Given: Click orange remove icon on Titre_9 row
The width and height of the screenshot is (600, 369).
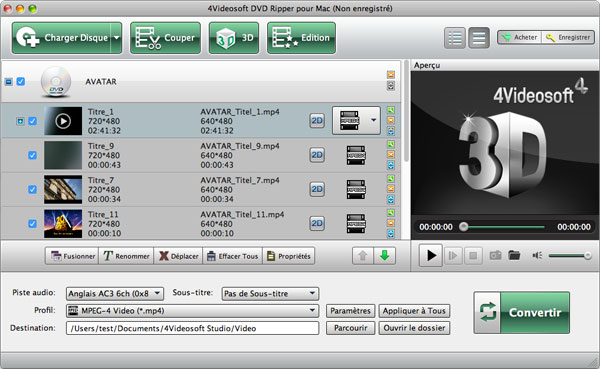Looking at the screenshot, I should point(391,155).
